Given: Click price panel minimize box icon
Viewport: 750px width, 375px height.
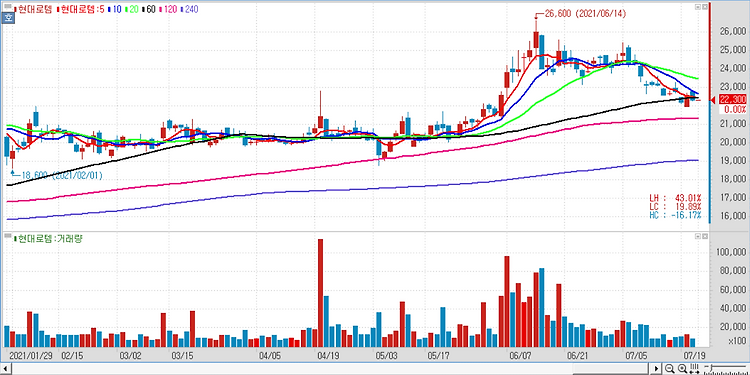Looking at the screenshot, I should (x=697, y=7).
